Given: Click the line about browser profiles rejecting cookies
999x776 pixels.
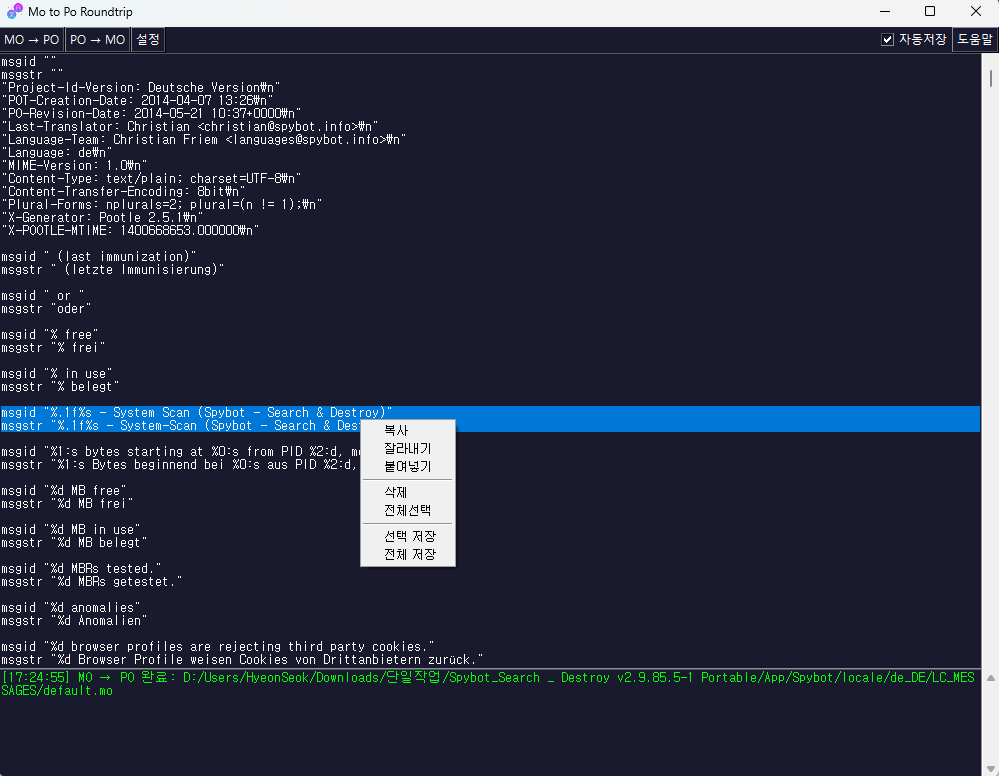Looking at the screenshot, I should coord(218,647).
